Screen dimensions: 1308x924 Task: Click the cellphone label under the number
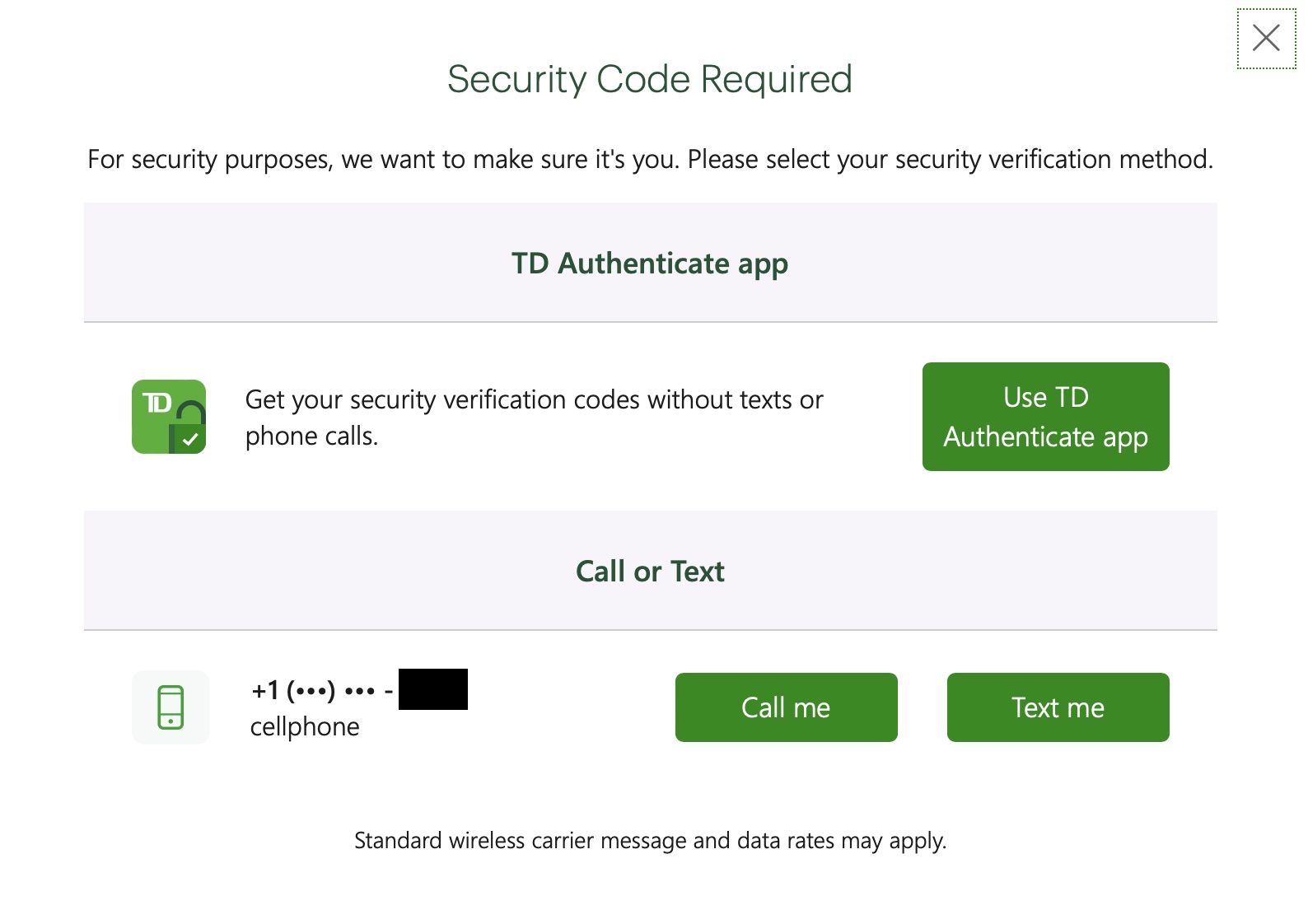305,726
